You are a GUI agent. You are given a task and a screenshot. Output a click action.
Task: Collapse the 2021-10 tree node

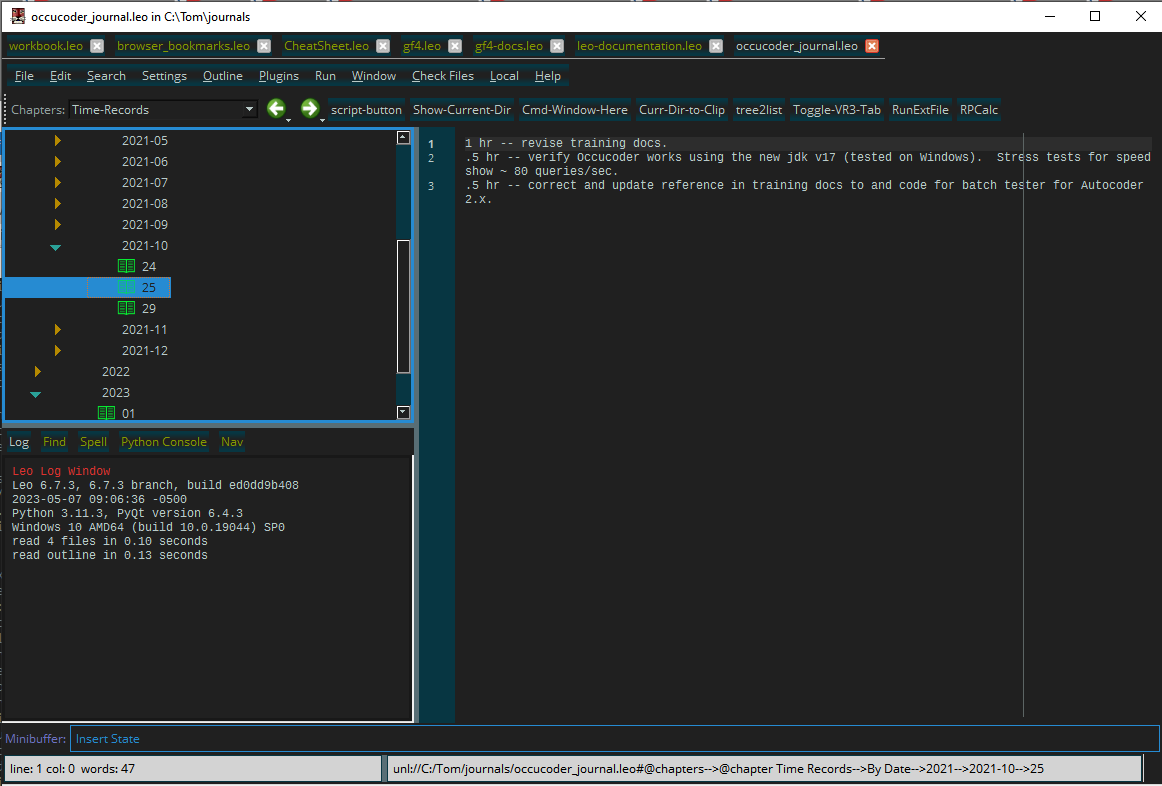tap(56, 247)
